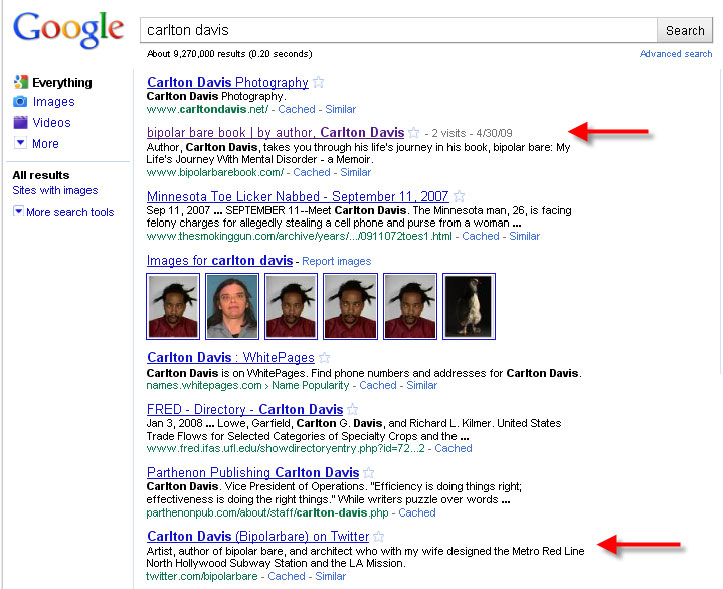This screenshot has width=723, height=589.
Task: Open Cached link for parthenonpub.com result
Action: coord(417,513)
